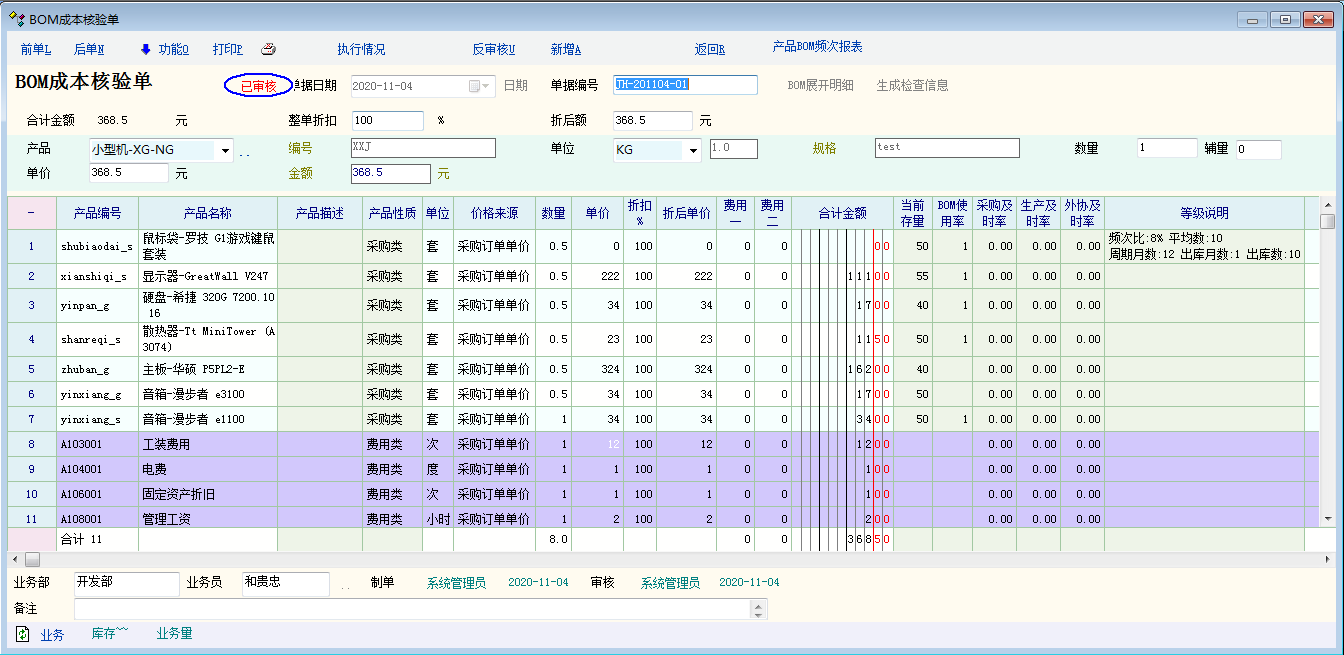Viewport: 1344px width, 655px height.
Task: Click the refresh icon beside 业务
Action: [22, 634]
